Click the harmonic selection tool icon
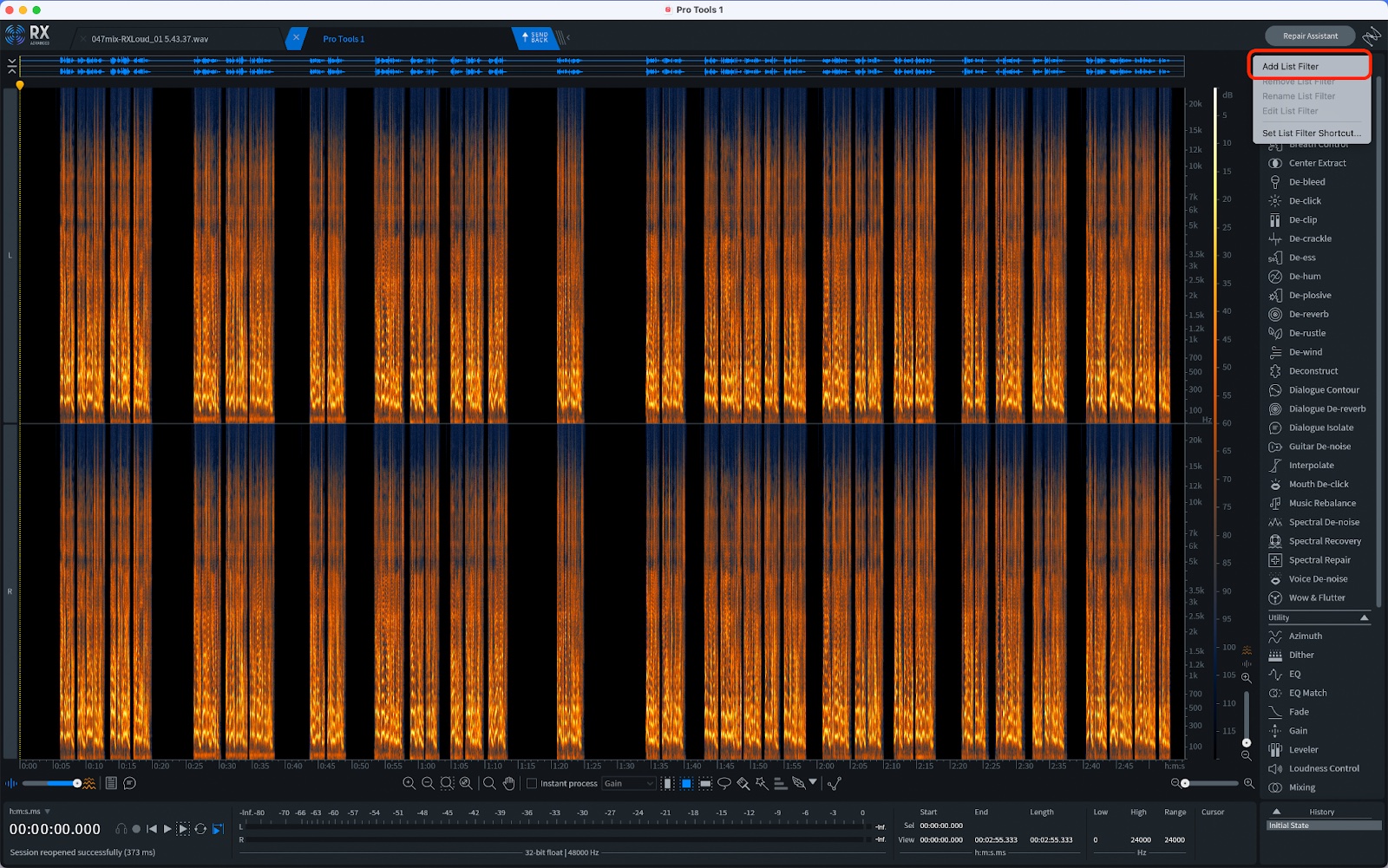This screenshot has width=1388, height=868. coord(780,783)
